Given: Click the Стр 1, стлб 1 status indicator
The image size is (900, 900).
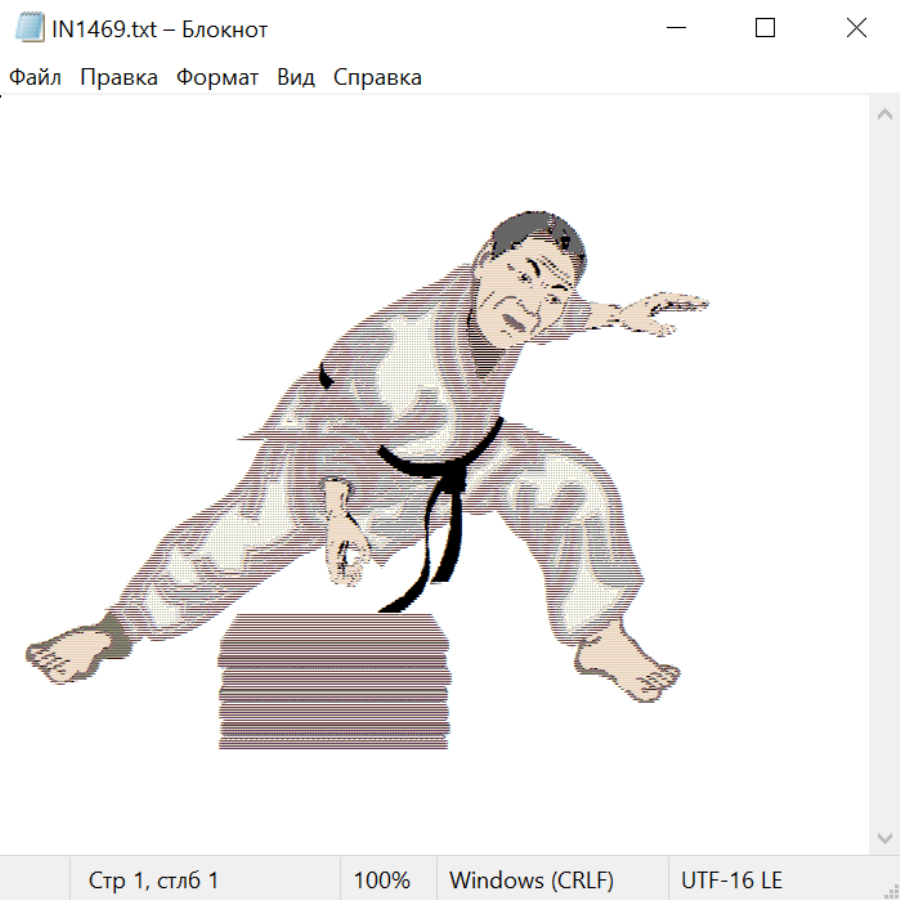Looking at the screenshot, I should [x=153, y=880].
